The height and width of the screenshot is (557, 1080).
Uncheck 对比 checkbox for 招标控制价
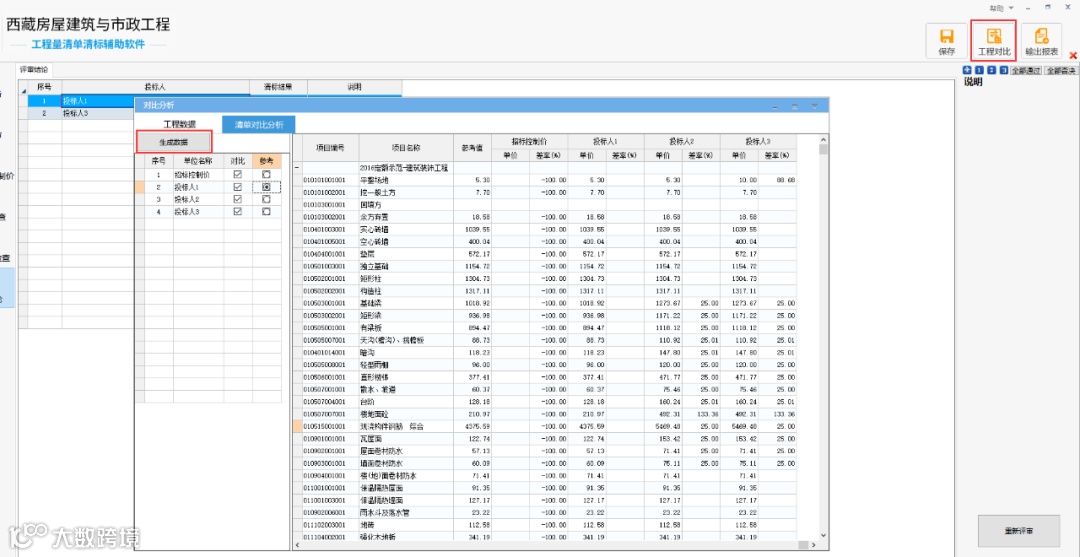[x=238, y=175]
